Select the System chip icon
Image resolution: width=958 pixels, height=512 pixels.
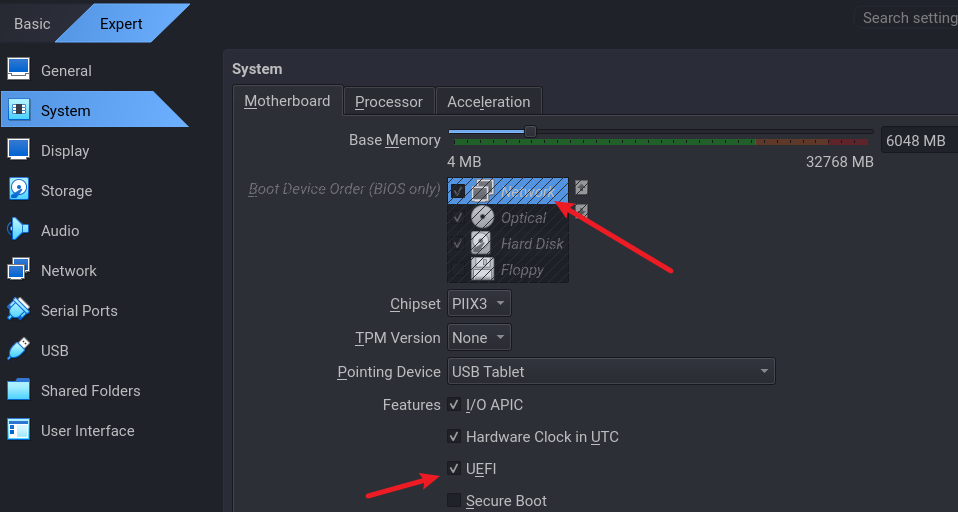[x=19, y=110]
